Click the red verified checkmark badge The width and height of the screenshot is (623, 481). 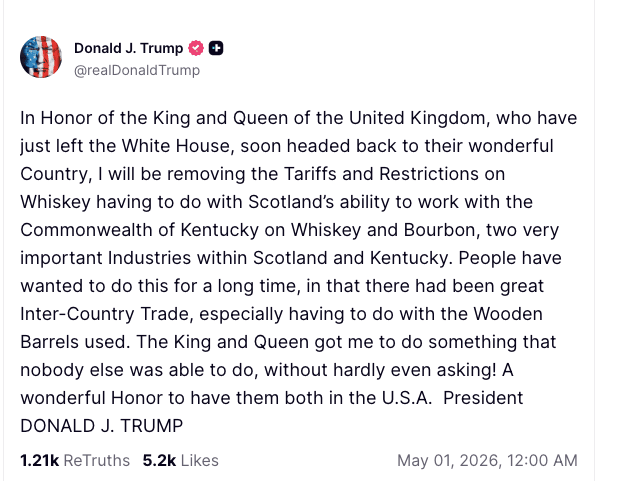[196, 48]
